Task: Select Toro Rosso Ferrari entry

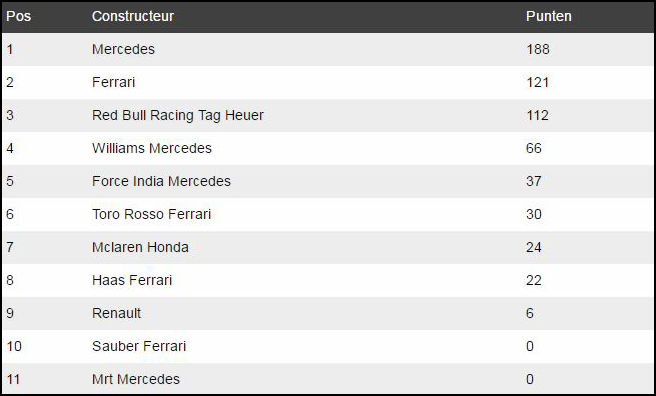Action: tap(151, 215)
